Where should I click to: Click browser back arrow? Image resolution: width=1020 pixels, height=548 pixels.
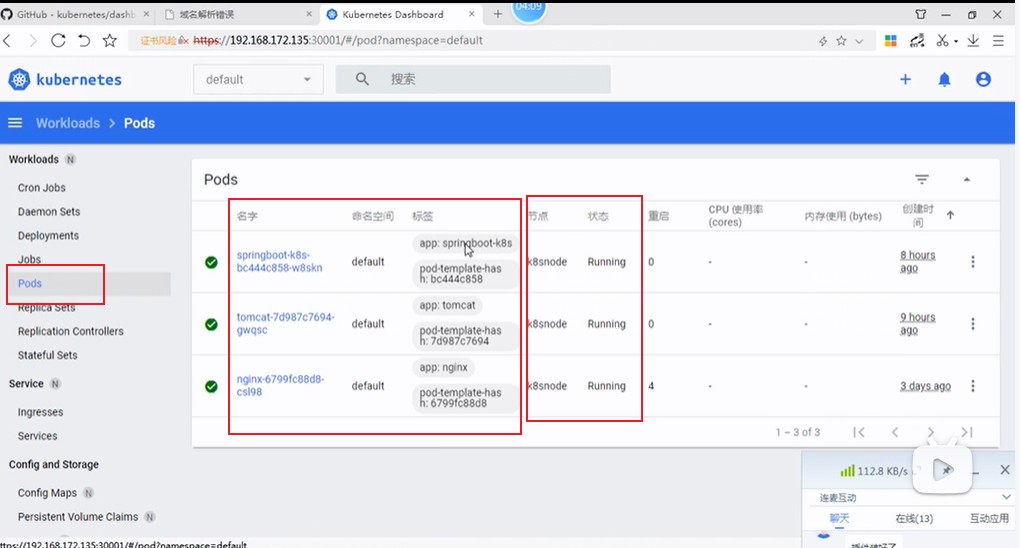(8, 40)
